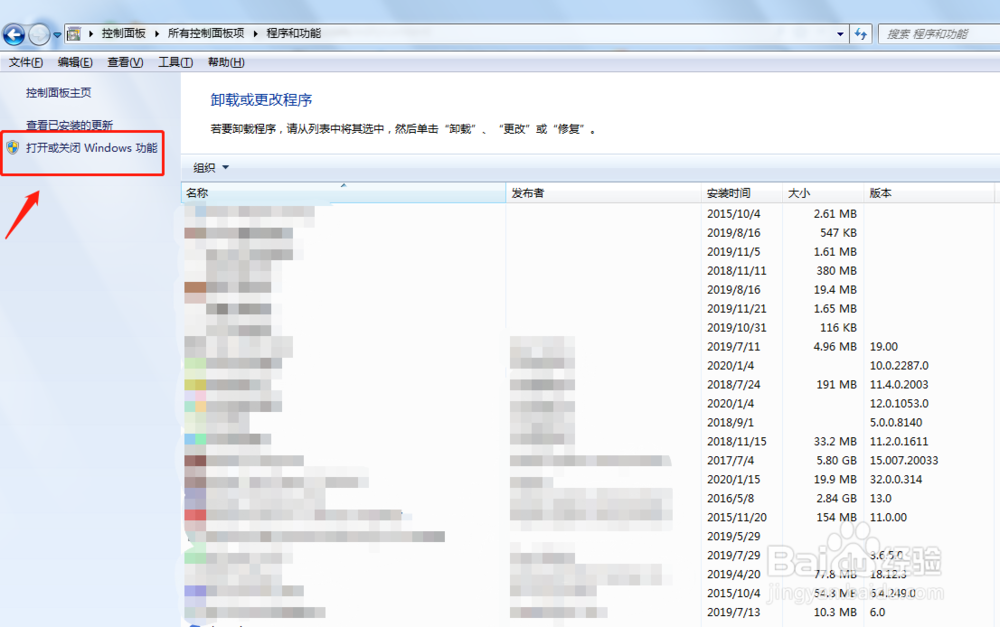The width and height of the screenshot is (1000, 627).
Task: Select row dated 2019/7/13
Action: click(x=589, y=612)
